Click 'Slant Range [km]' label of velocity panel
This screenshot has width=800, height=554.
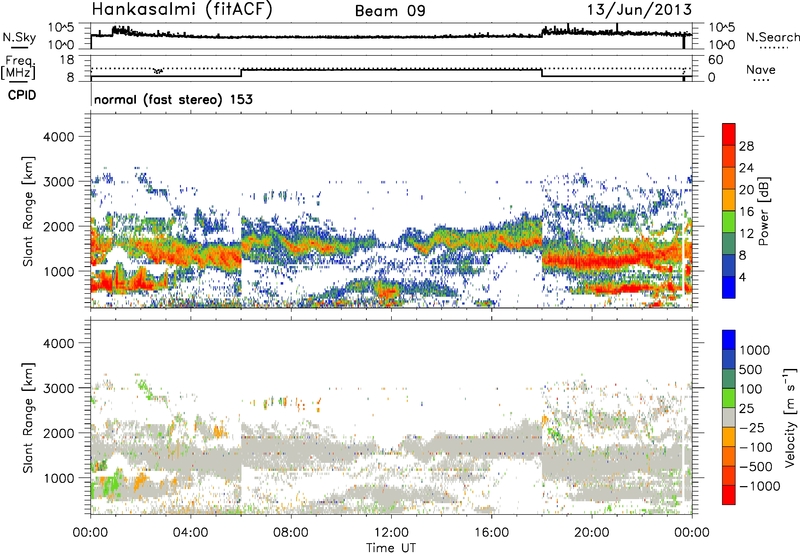point(28,418)
